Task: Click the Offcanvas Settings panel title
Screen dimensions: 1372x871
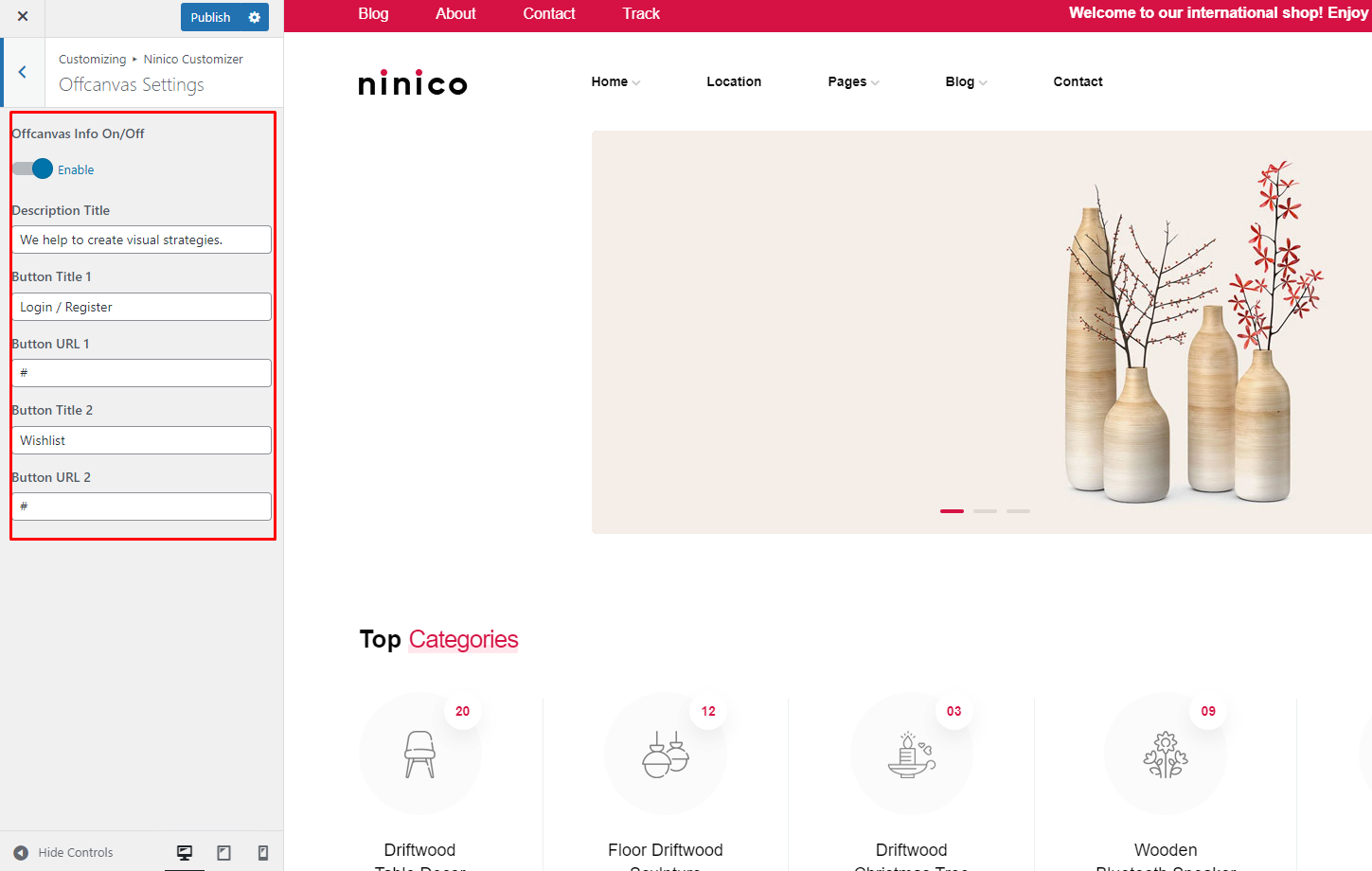Action: [132, 84]
